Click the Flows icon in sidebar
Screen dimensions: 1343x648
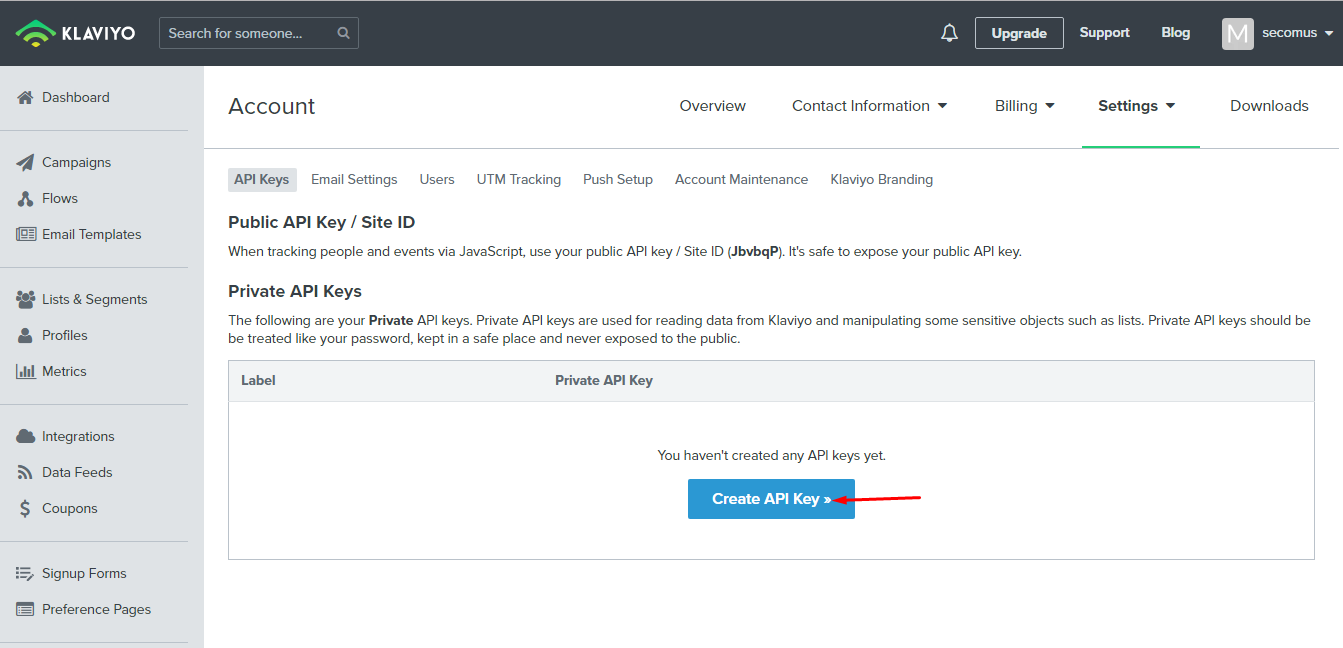tap(26, 198)
